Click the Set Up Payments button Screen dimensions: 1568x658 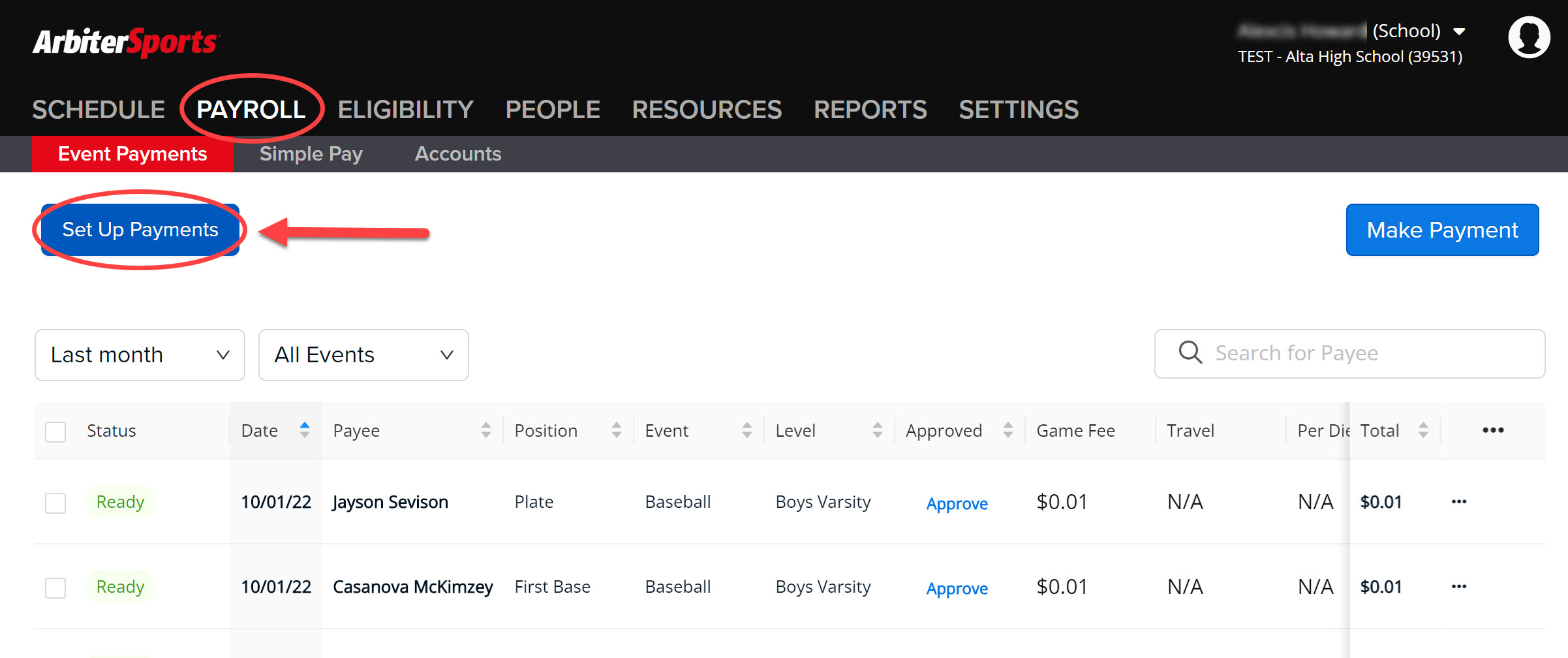point(140,230)
